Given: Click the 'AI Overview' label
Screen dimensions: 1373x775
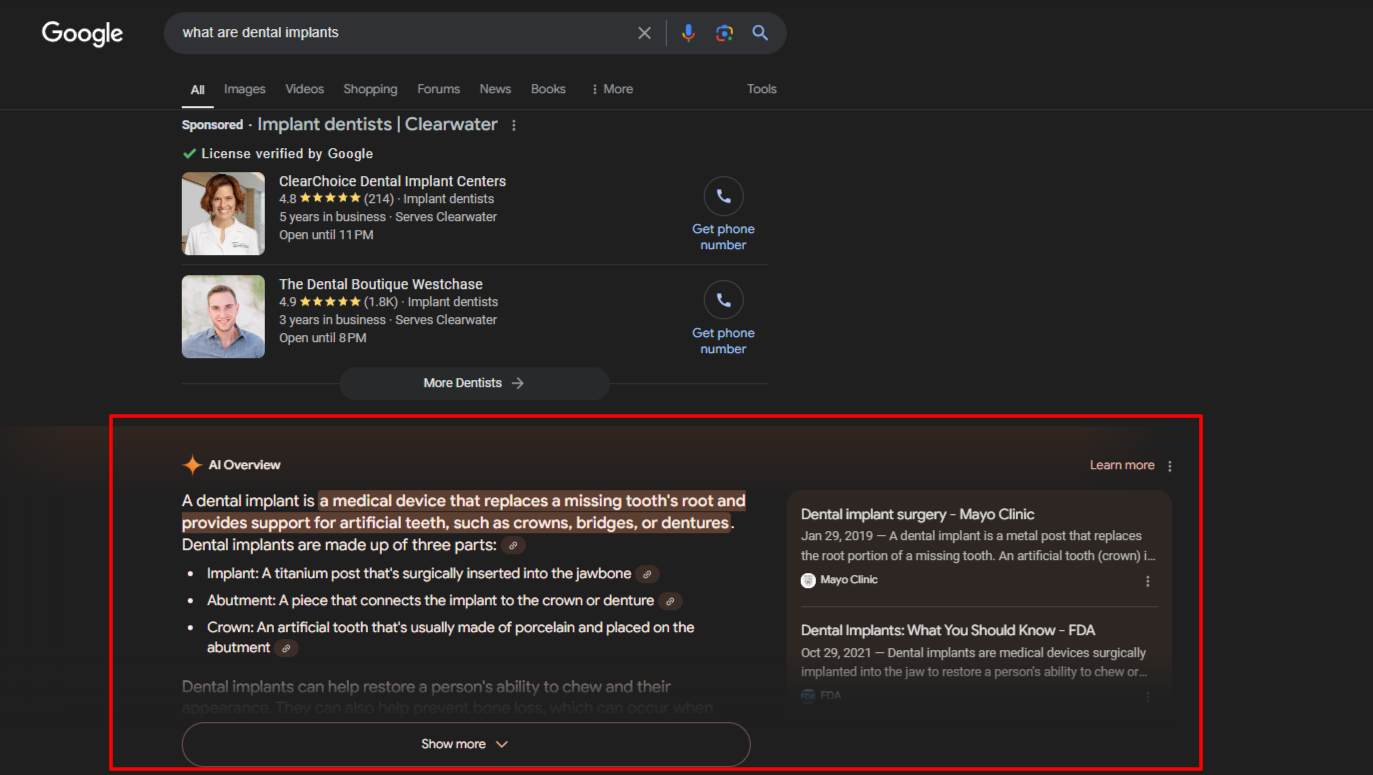Looking at the screenshot, I should pos(245,465).
